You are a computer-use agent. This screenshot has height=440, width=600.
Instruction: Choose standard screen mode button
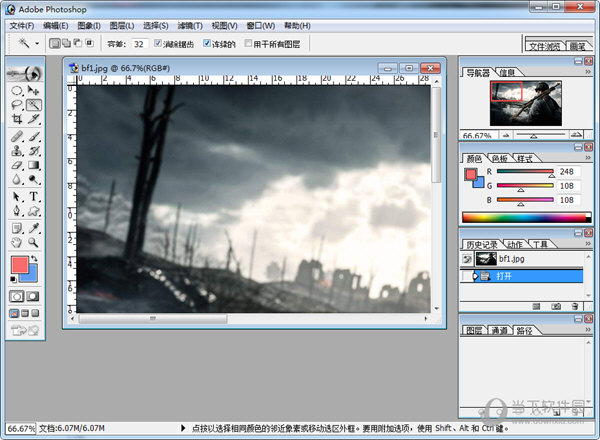pos(14,313)
